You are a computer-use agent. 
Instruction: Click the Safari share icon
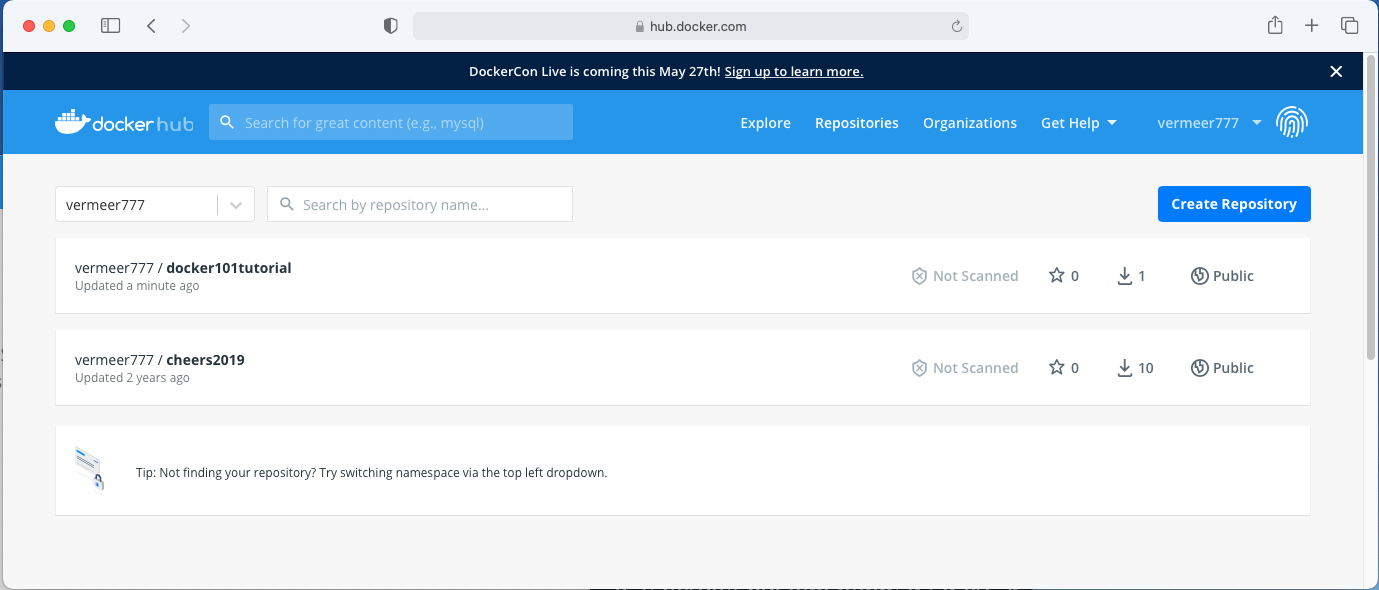click(x=1275, y=26)
